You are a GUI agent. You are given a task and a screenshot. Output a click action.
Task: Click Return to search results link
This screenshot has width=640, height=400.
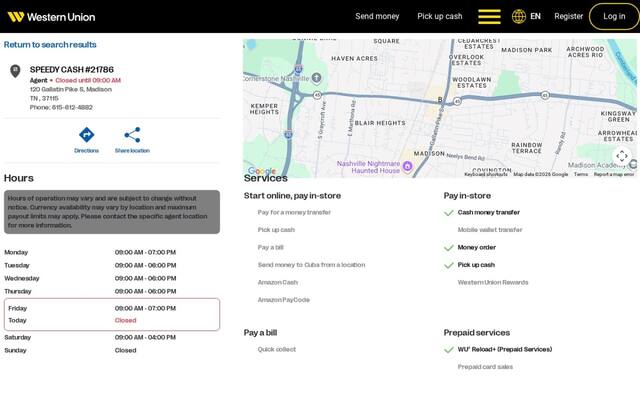point(50,44)
